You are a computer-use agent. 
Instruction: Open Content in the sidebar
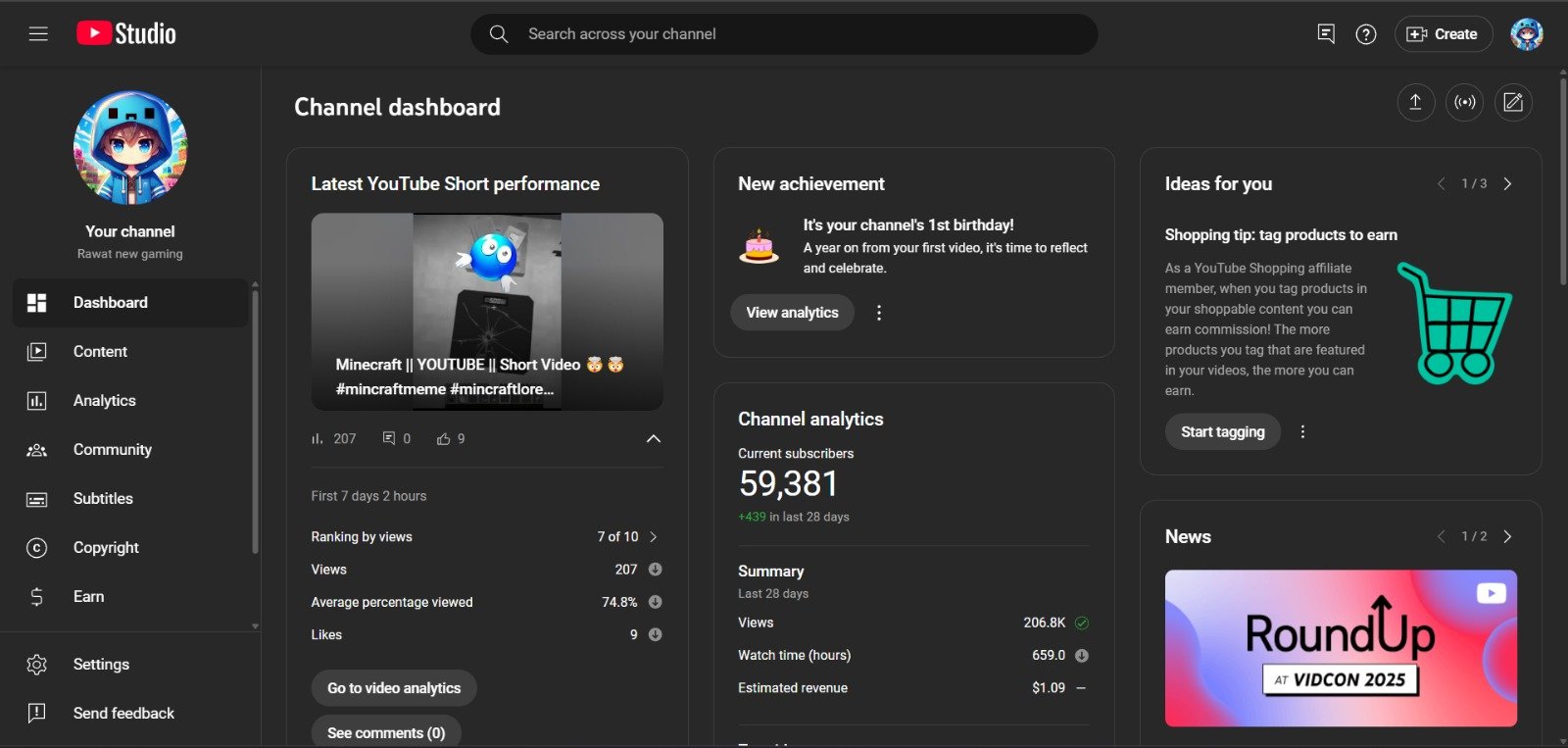(x=130, y=352)
